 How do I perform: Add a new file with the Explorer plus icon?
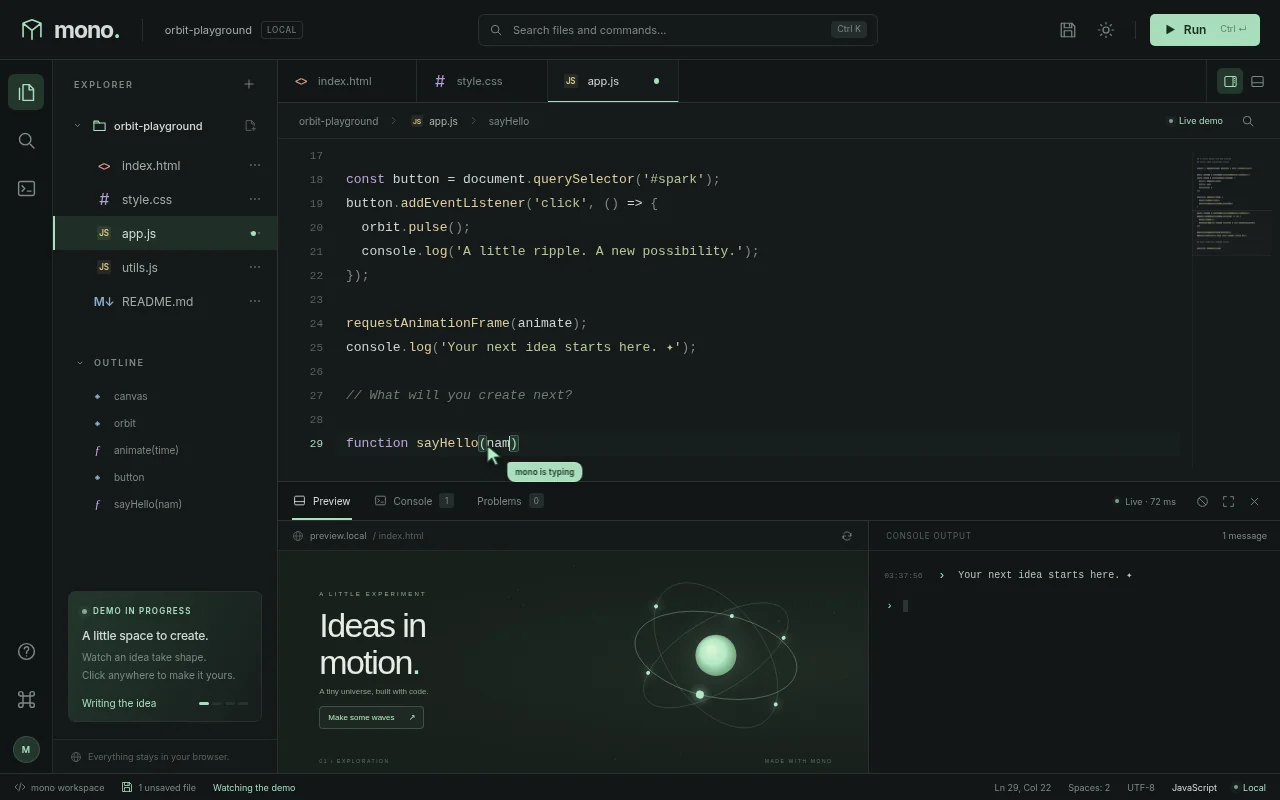(249, 85)
